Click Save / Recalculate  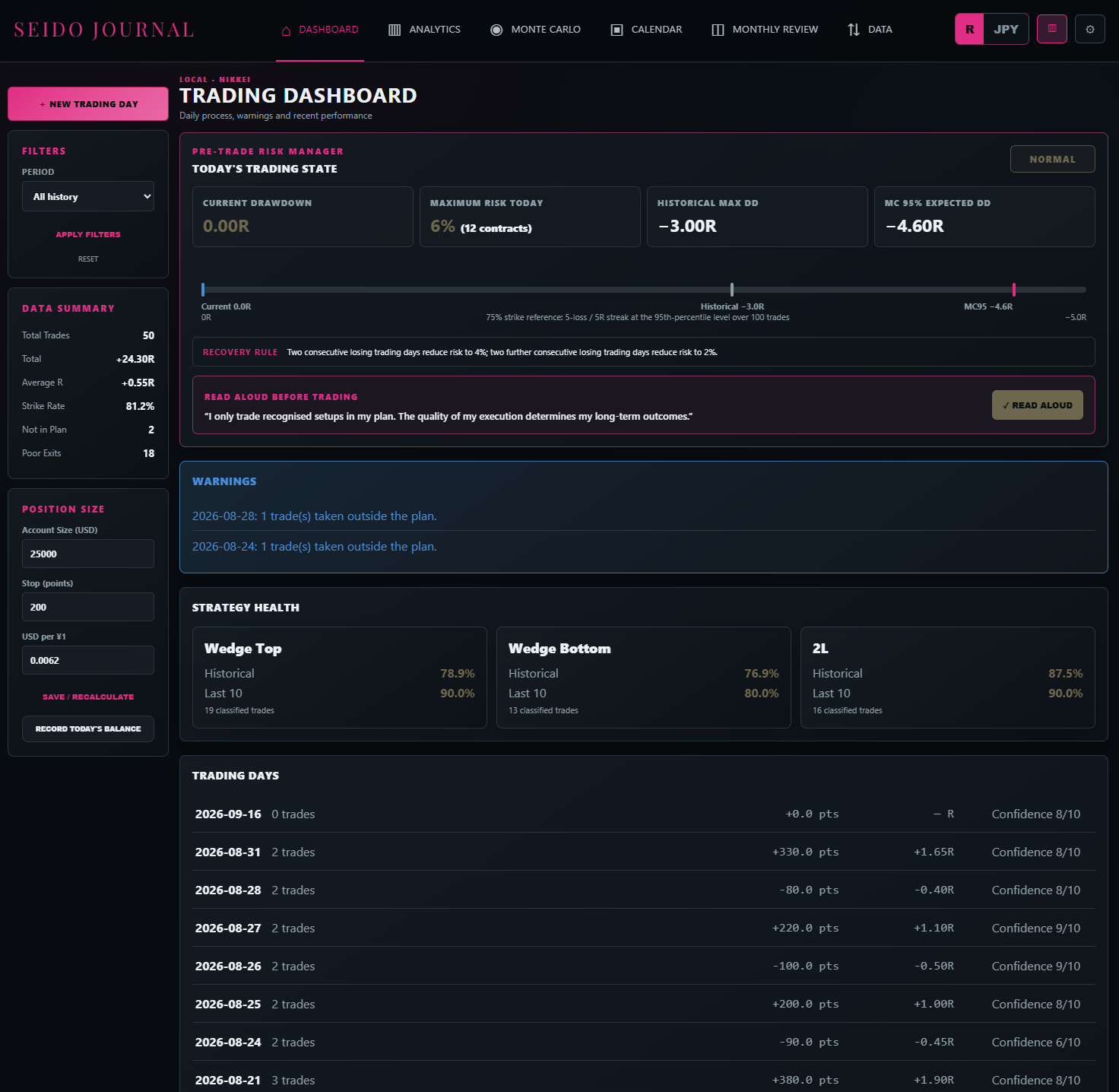pos(88,697)
